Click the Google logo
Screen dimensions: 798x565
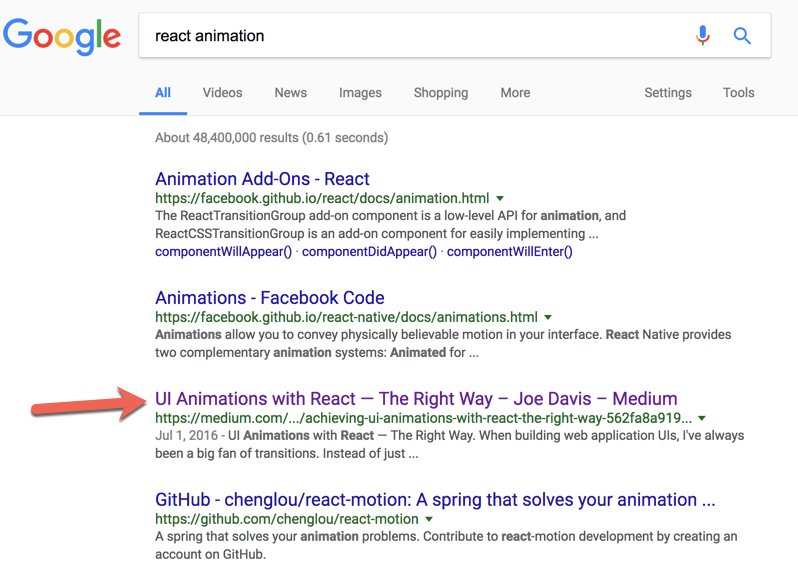click(x=62, y=36)
